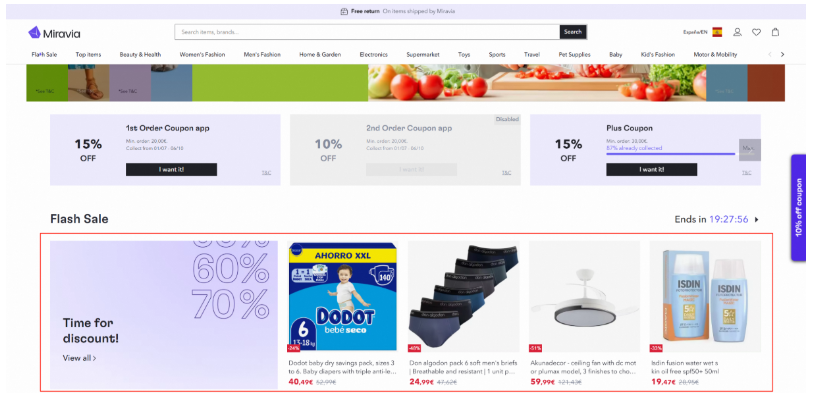Open the user account icon
The image size is (816, 400).
[x=737, y=32]
